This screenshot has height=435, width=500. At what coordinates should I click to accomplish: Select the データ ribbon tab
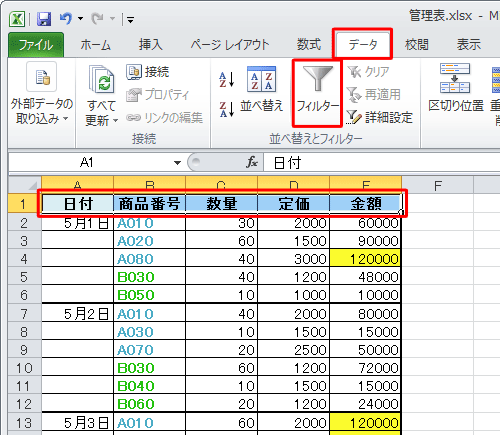point(363,44)
